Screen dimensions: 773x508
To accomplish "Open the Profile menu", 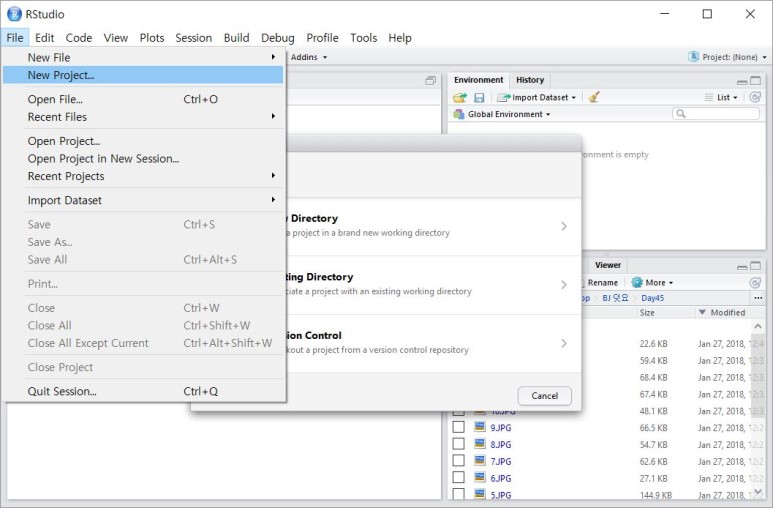I will point(322,37).
